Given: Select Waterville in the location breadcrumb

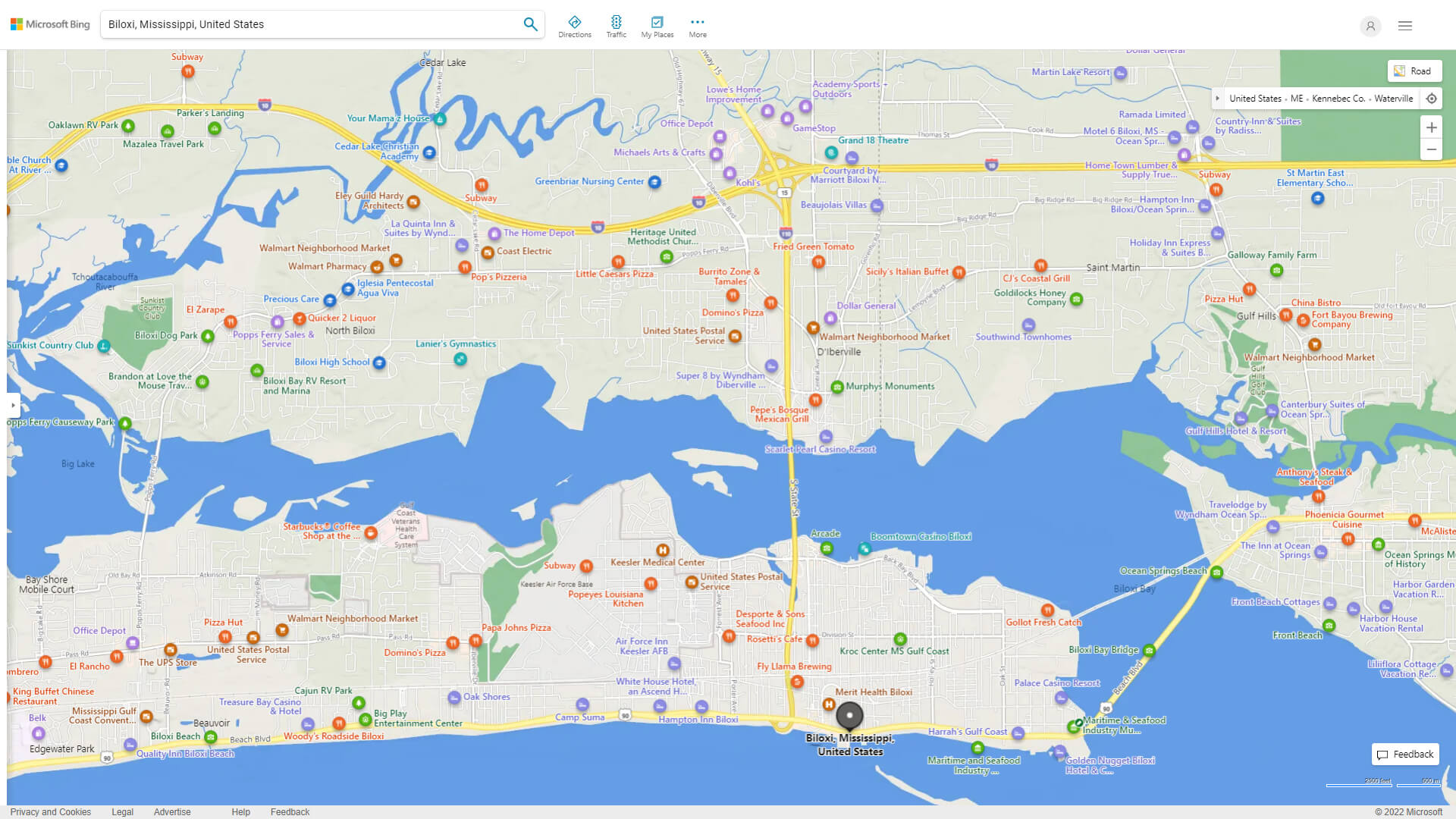Looking at the screenshot, I should point(1394,98).
